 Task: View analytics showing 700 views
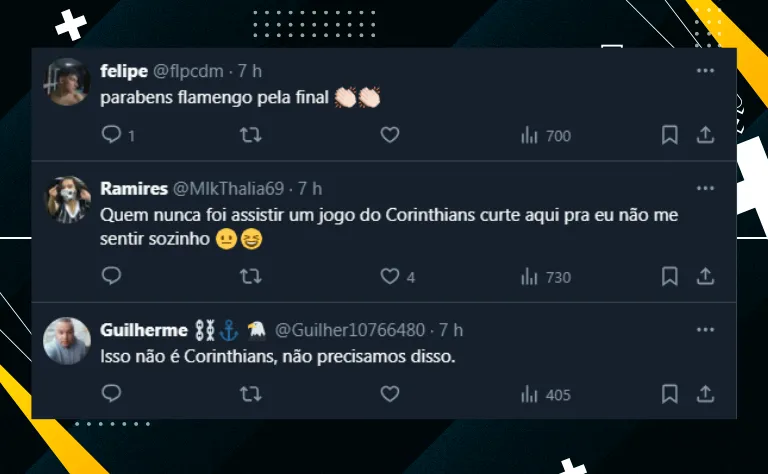click(546, 136)
